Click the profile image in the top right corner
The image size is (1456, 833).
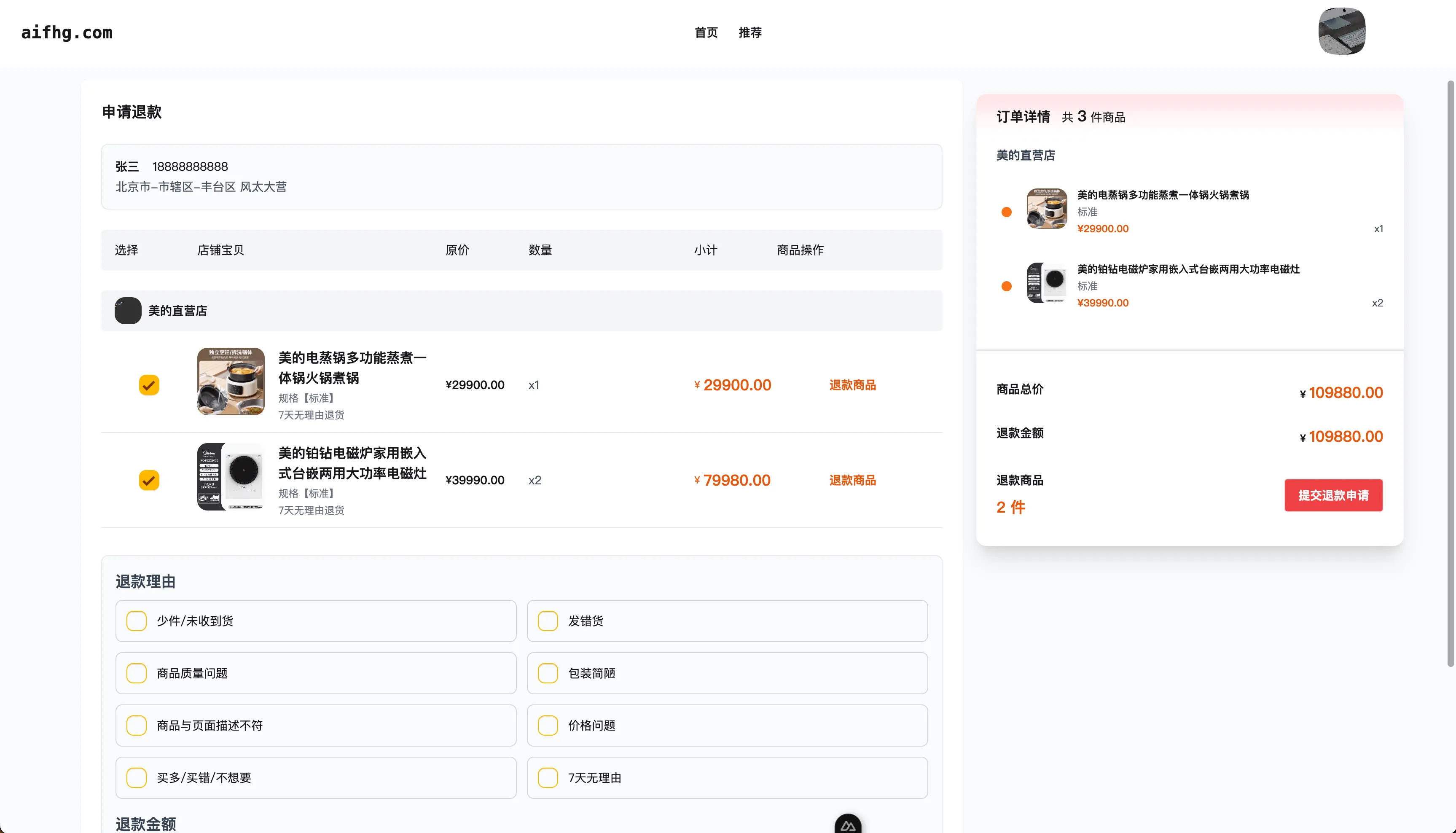1342,32
